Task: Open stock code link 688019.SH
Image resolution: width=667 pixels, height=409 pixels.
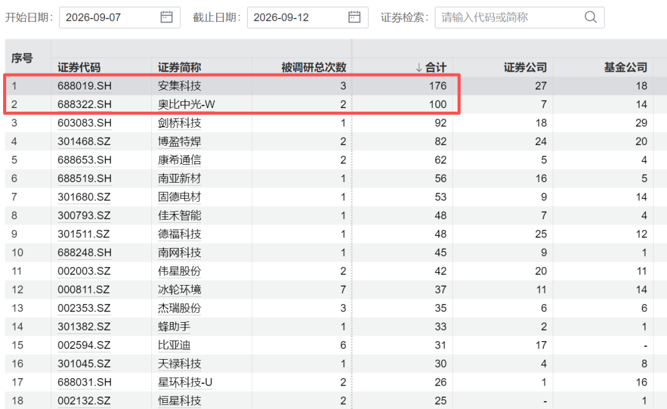Action: pos(84,86)
